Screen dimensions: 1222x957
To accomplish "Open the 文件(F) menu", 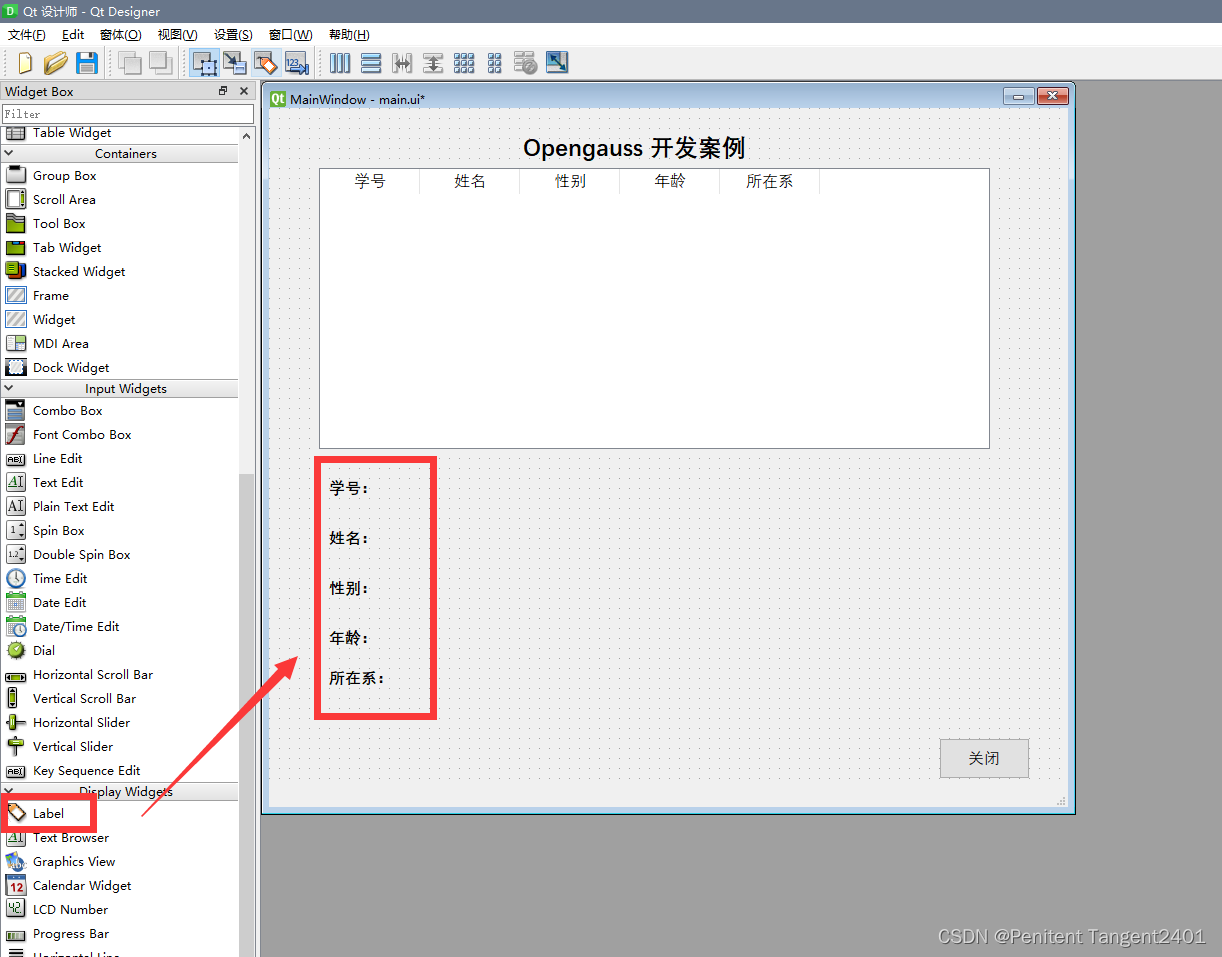I will click(x=27, y=35).
